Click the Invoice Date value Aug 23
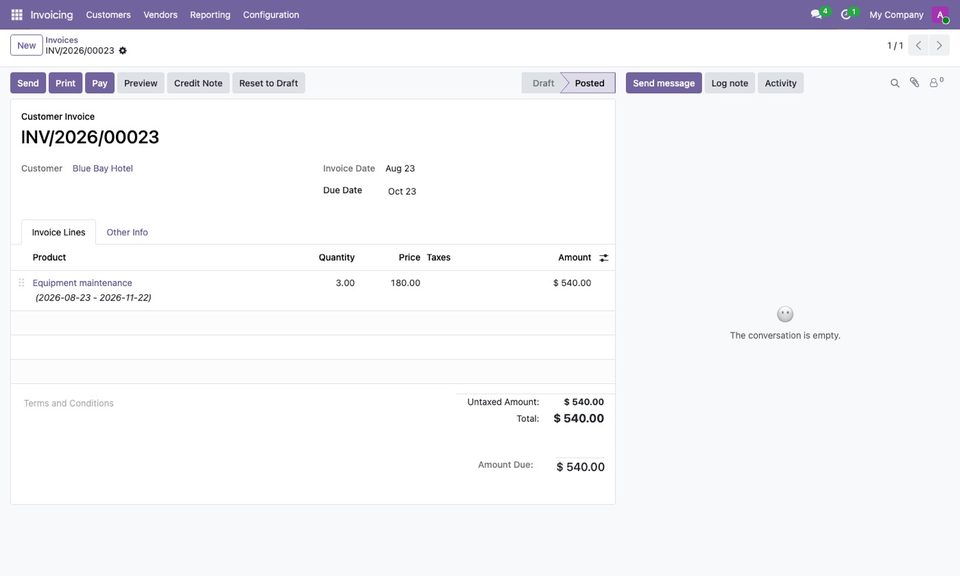Screen dimensions: 960x576 coord(400,168)
